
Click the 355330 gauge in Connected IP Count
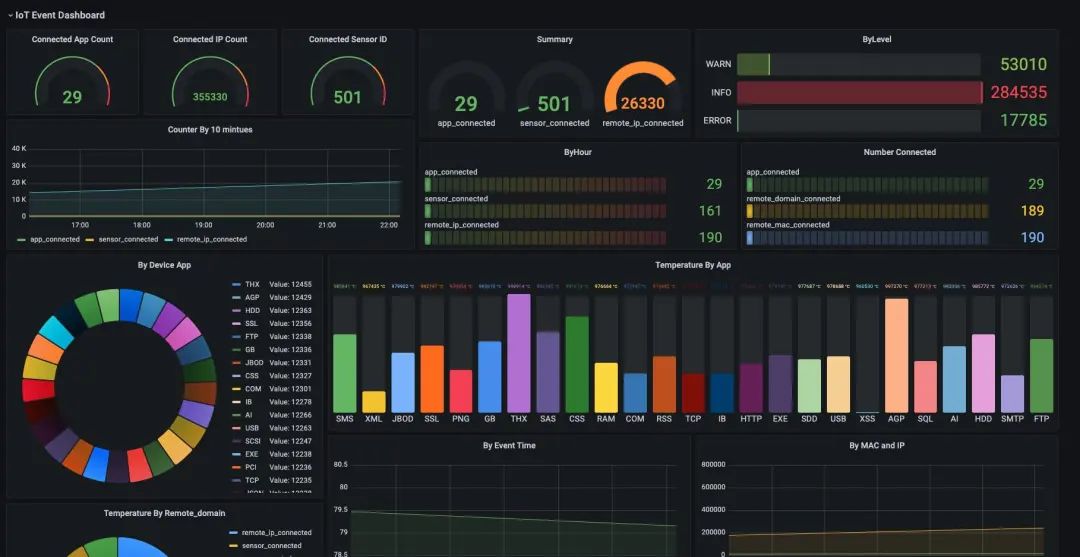tap(210, 81)
